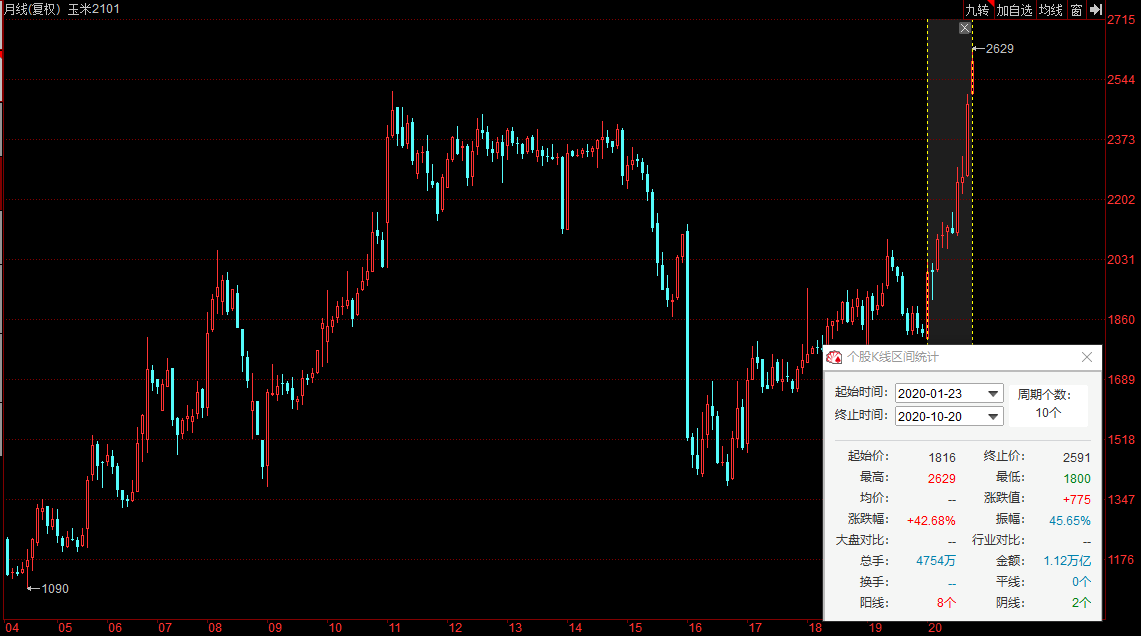Click 加自选 to add to watchlist
The height and width of the screenshot is (636, 1141).
(1014, 10)
